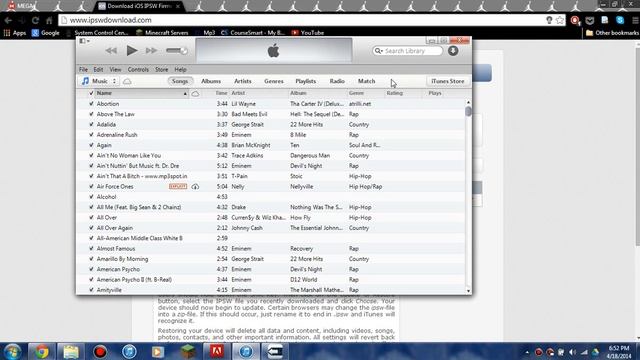Open Google Chrome from the taskbar
The width and height of the screenshot is (640, 360).
click(x=41, y=351)
